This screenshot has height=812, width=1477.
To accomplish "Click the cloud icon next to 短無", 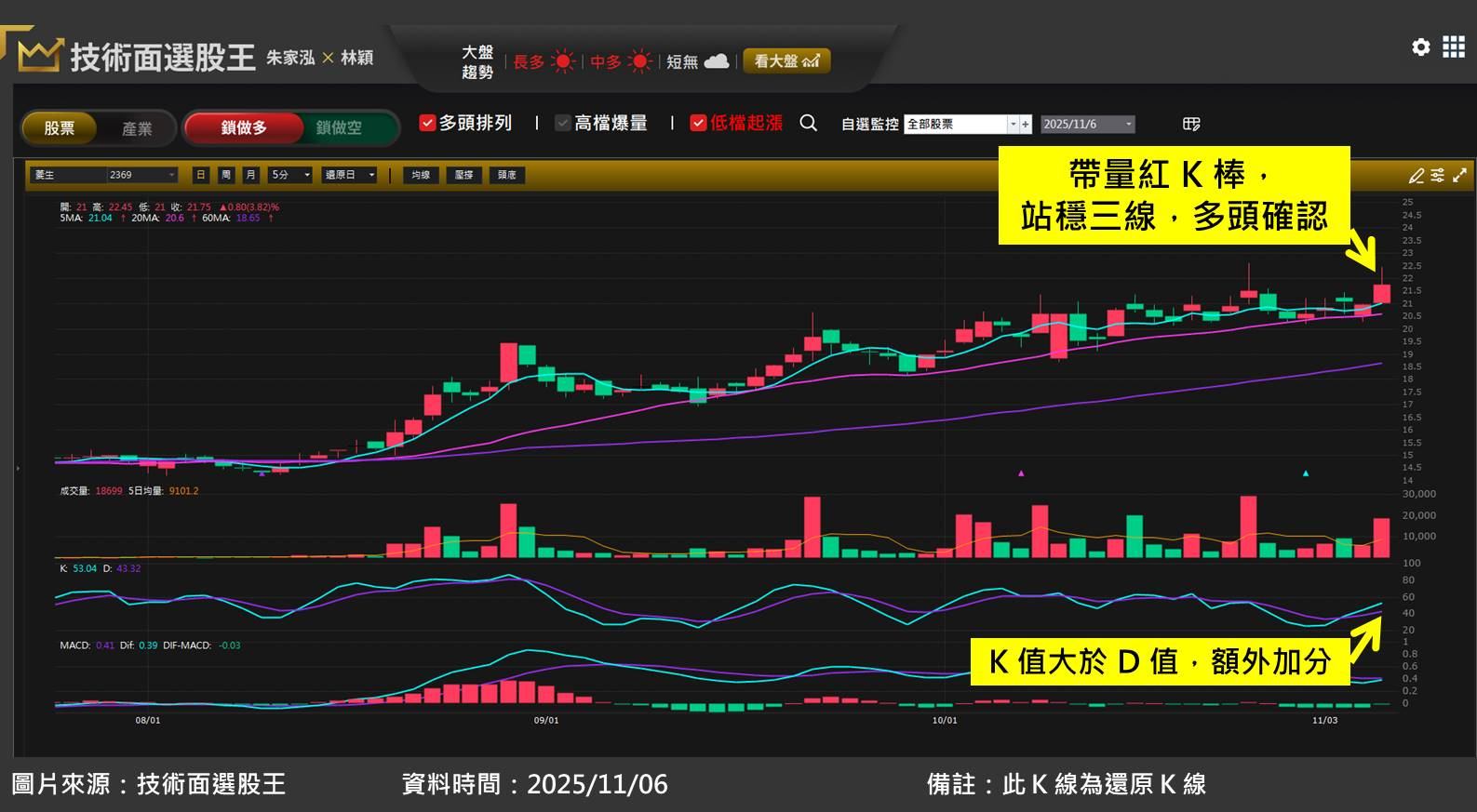I will 716,61.
